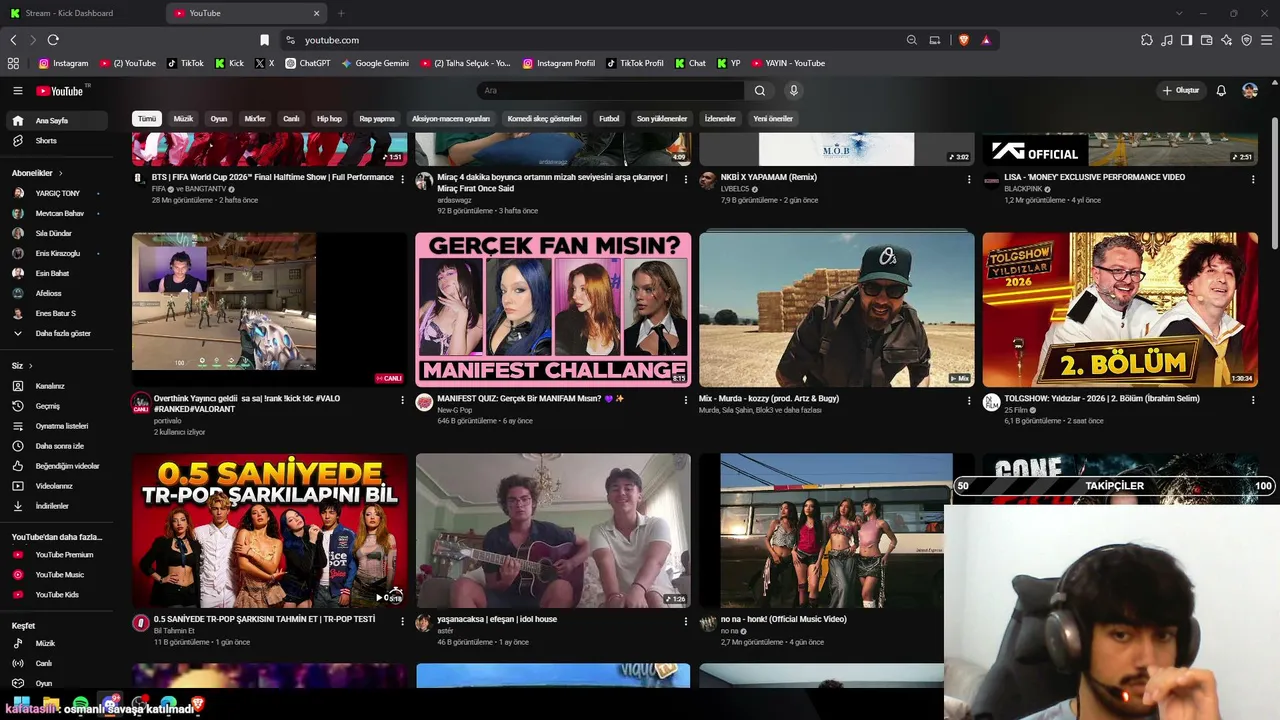This screenshot has width=1280, height=720.
Task: Open the YouTube hamburger guide menu
Action: pos(17,91)
